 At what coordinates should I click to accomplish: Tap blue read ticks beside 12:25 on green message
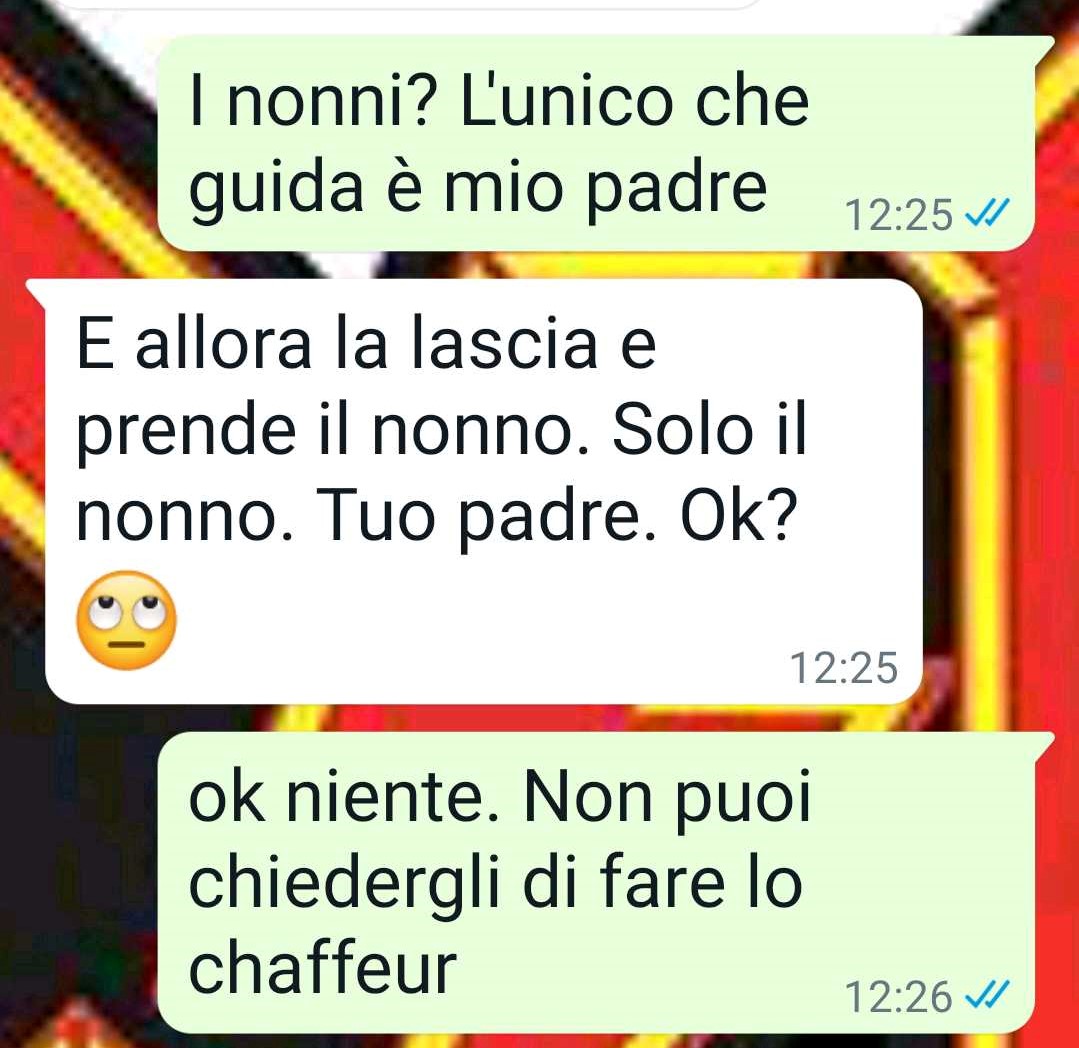tap(987, 213)
